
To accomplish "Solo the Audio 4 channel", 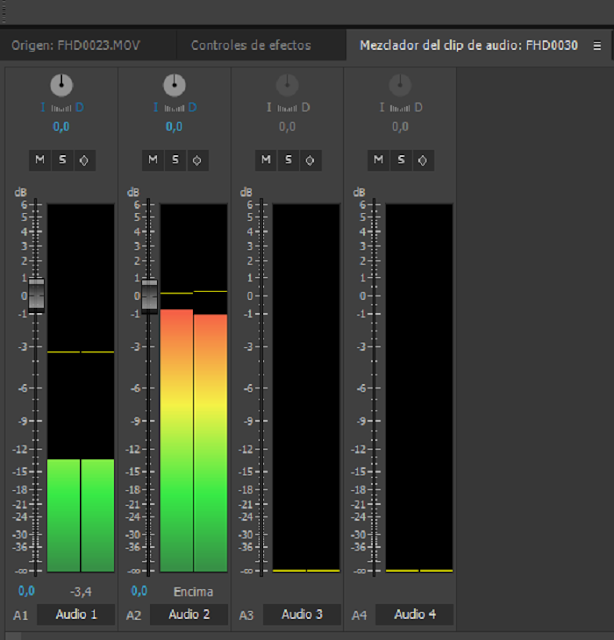I will click(401, 160).
